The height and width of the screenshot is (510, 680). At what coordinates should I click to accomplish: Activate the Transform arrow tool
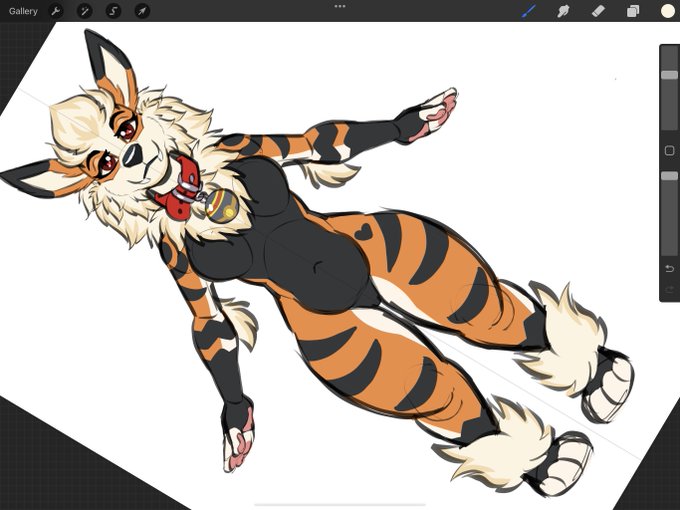(x=142, y=11)
